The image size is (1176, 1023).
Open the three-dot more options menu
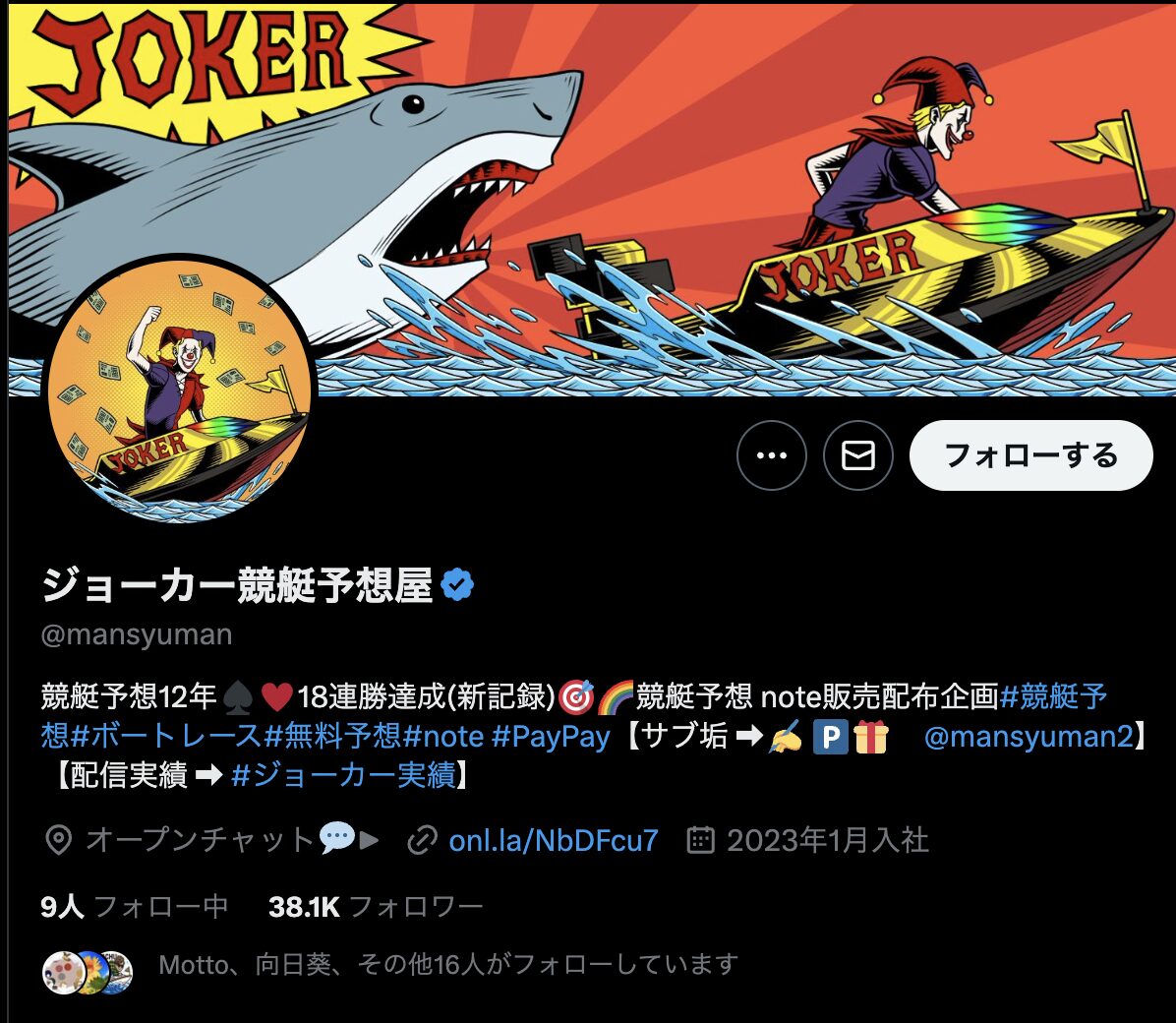pyautogui.click(x=771, y=454)
